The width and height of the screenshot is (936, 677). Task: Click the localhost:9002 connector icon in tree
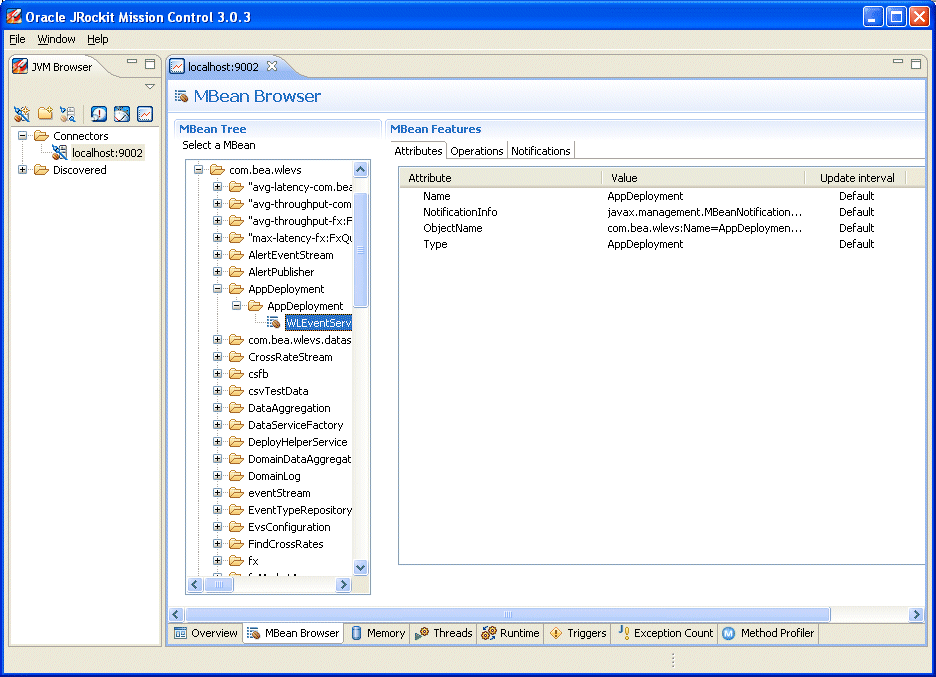pos(60,153)
